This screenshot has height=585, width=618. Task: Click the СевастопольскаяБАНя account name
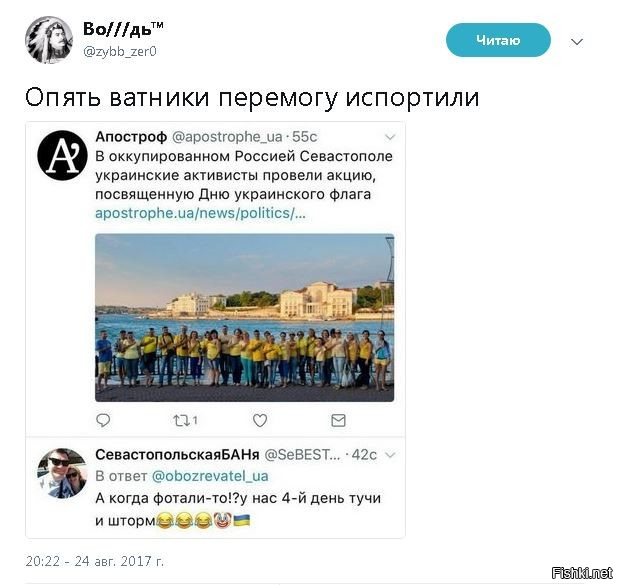(x=177, y=455)
